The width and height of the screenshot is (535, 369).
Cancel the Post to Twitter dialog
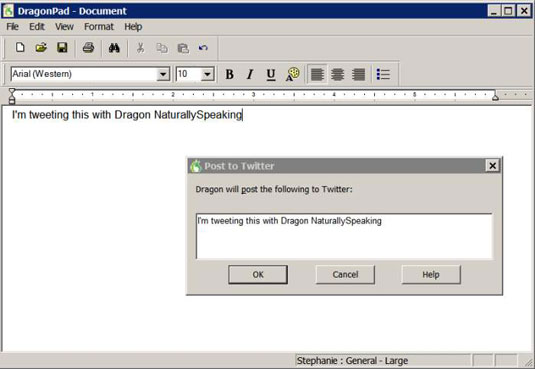345,274
